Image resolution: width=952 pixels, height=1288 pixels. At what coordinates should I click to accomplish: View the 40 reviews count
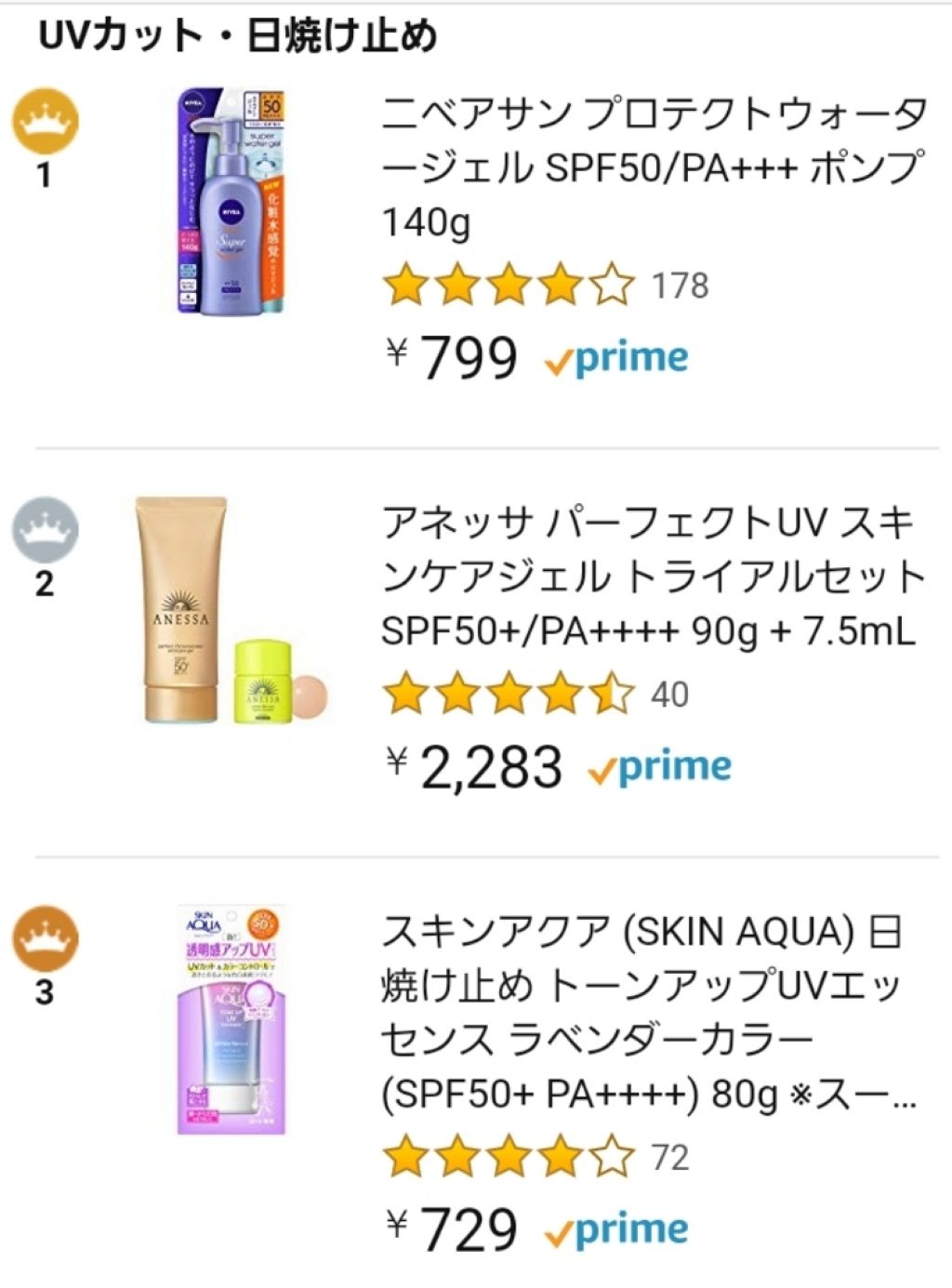pyautogui.click(x=669, y=695)
